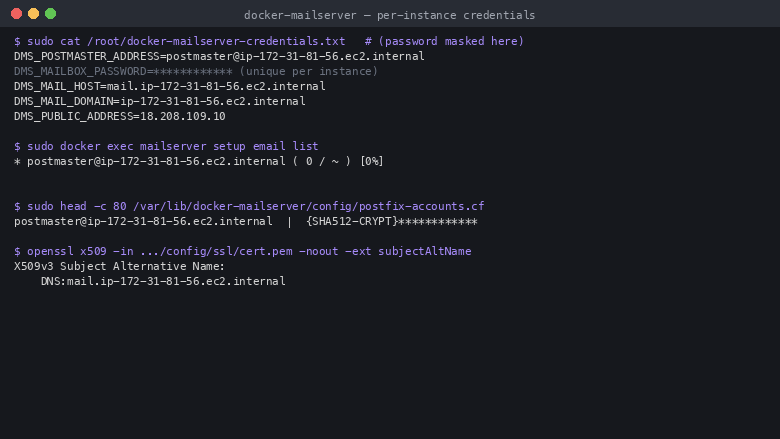The image size is (780, 439).
Task: Click the window title 'docker-mailserver — per-instance credentials'
Action: point(390,15)
